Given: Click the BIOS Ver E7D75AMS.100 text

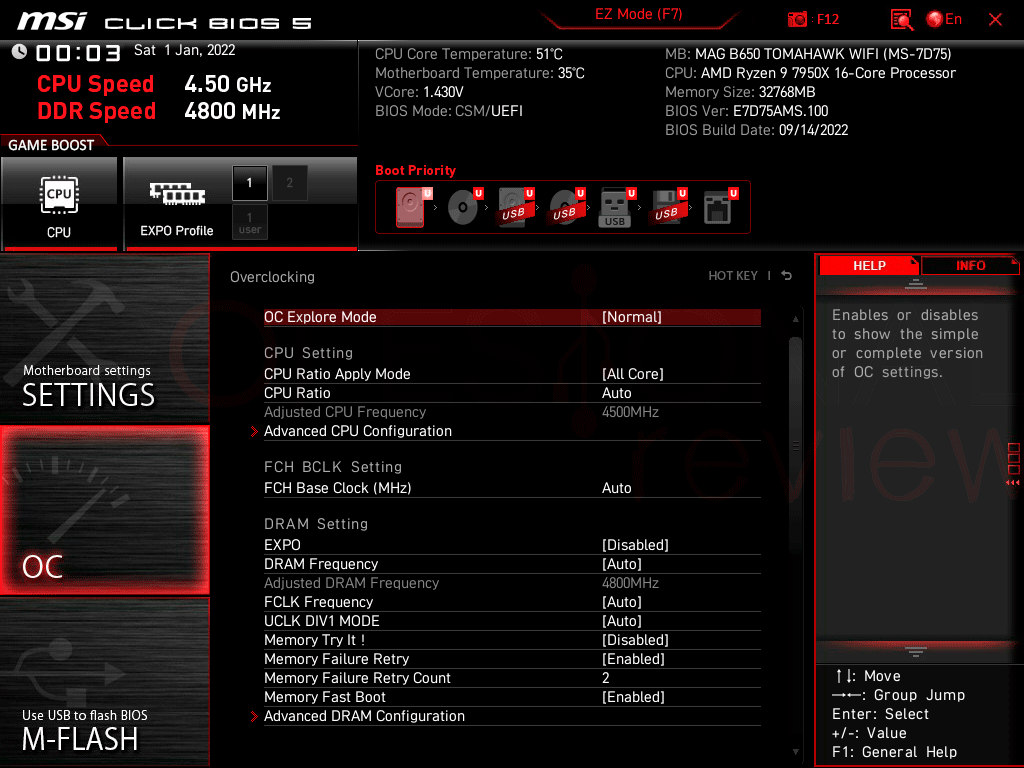Looking at the screenshot, I should pyautogui.click(x=746, y=111).
